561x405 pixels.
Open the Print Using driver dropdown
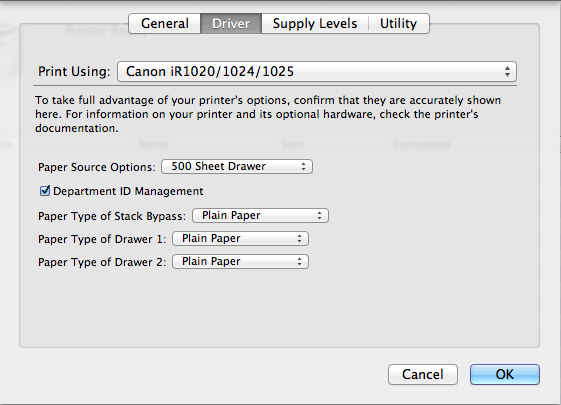coord(317,72)
